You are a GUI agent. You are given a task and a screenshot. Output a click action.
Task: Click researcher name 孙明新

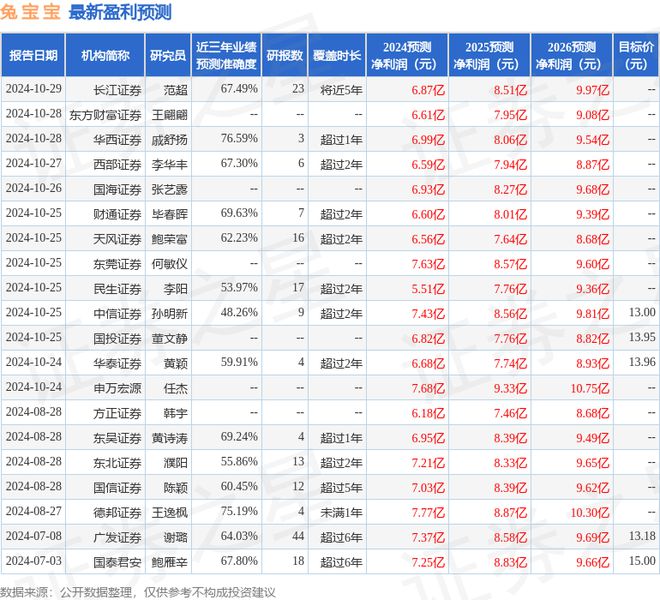169,313
